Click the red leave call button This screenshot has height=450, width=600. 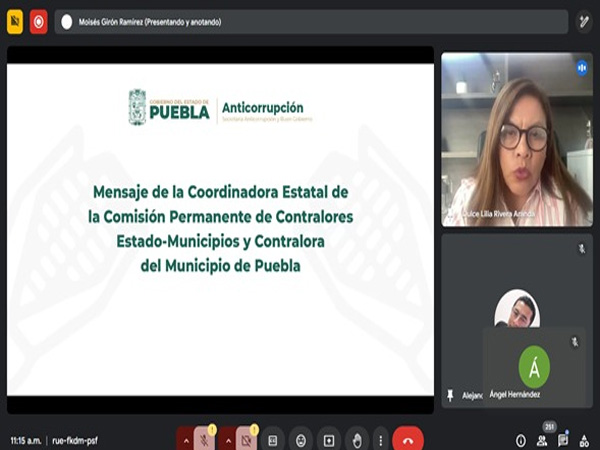(x=407, y=439)
